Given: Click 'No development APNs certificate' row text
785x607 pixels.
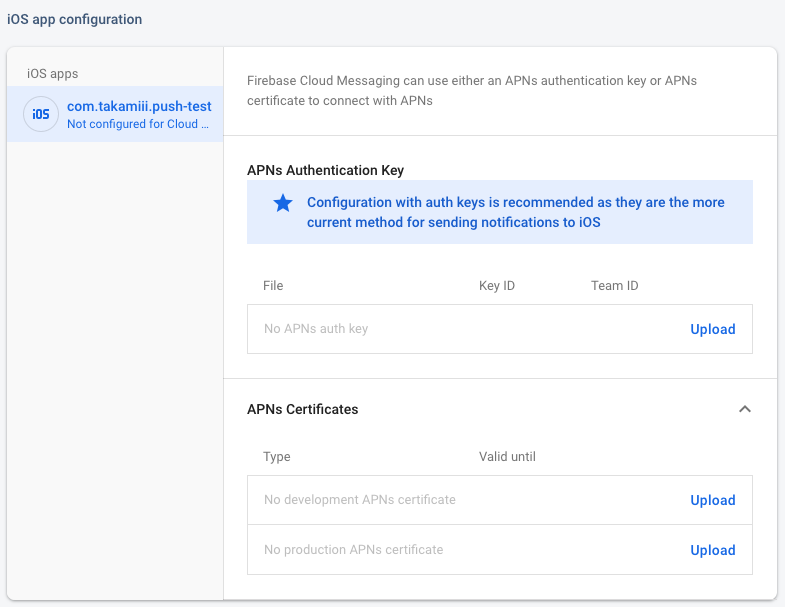Looking at the screenshot, I should (359, 499).
